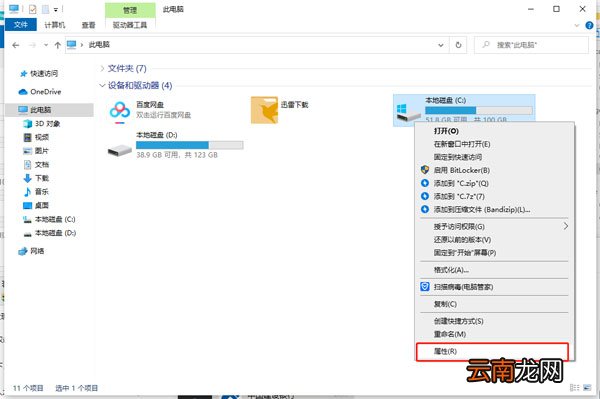Refresh the 此电脑 view

coord(458,45)
